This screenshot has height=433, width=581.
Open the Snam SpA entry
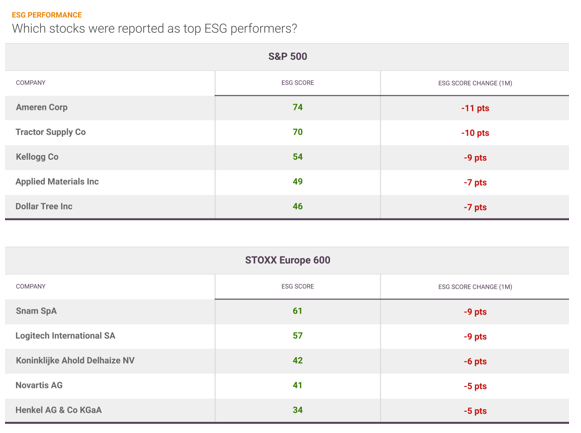click(x=36, y=311)
